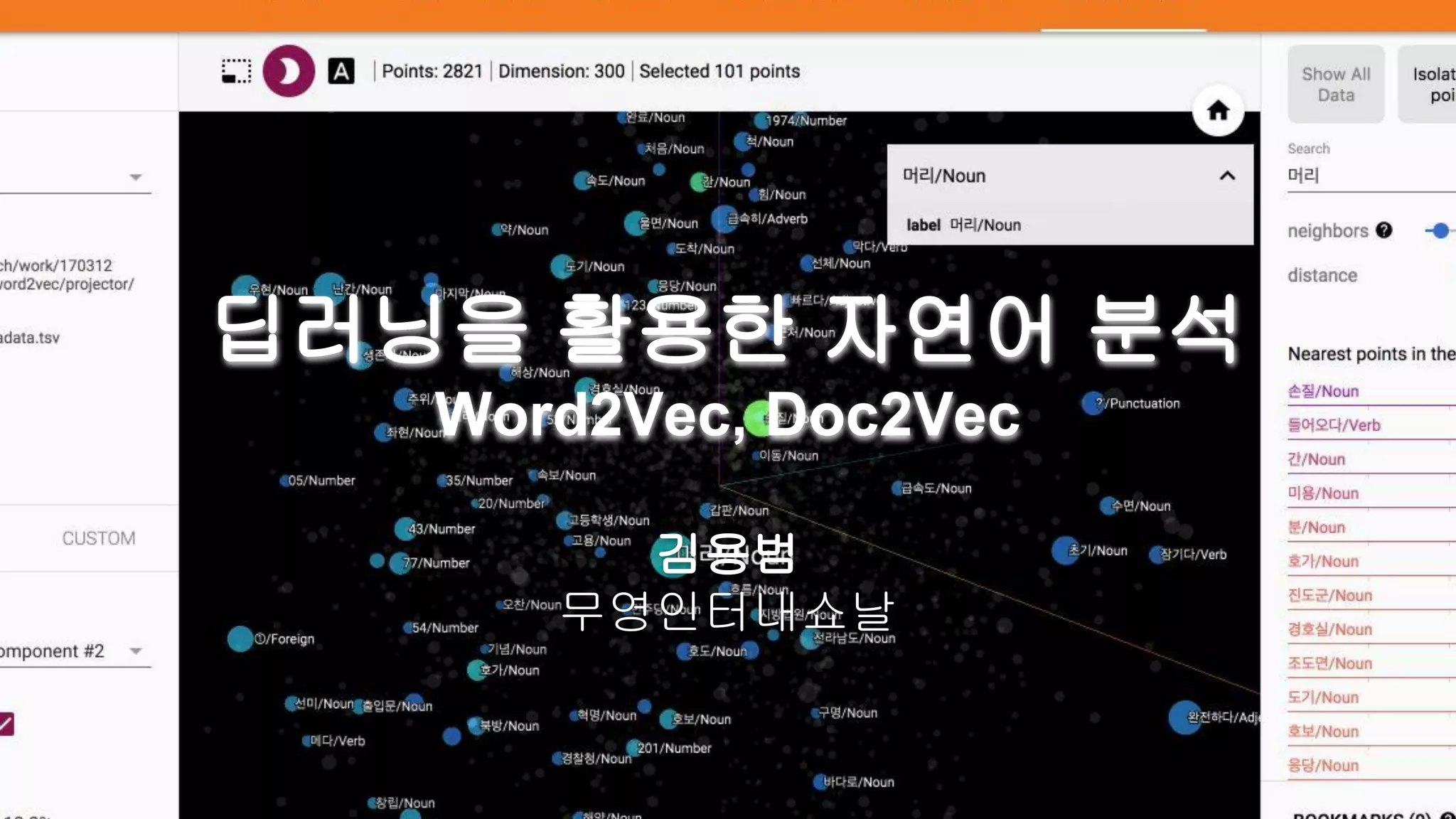
Task: Click the 완전하다/Adjective data point
Action: coord(1185,717)
